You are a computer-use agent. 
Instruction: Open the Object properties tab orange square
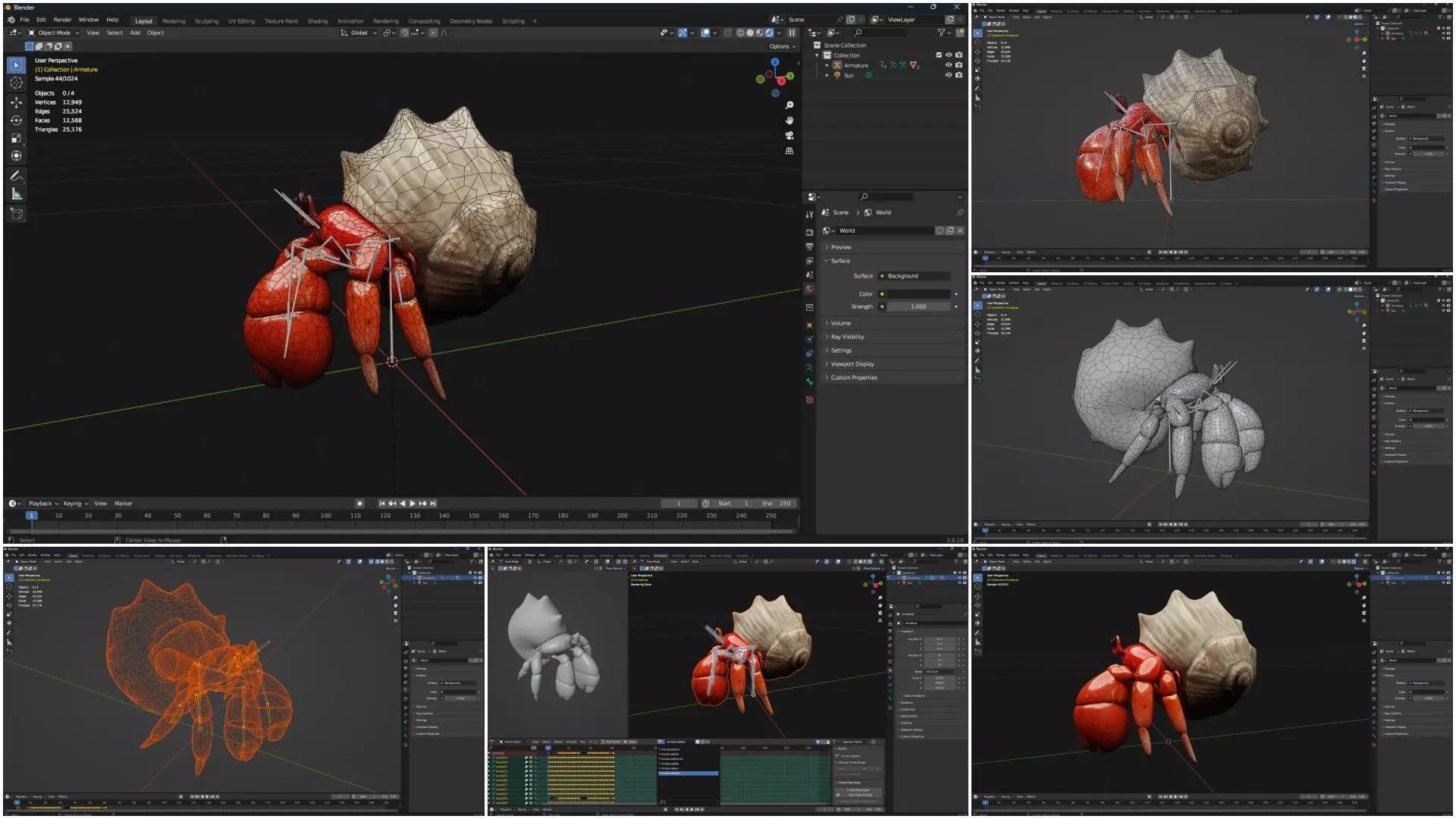(x=809, y=325)
